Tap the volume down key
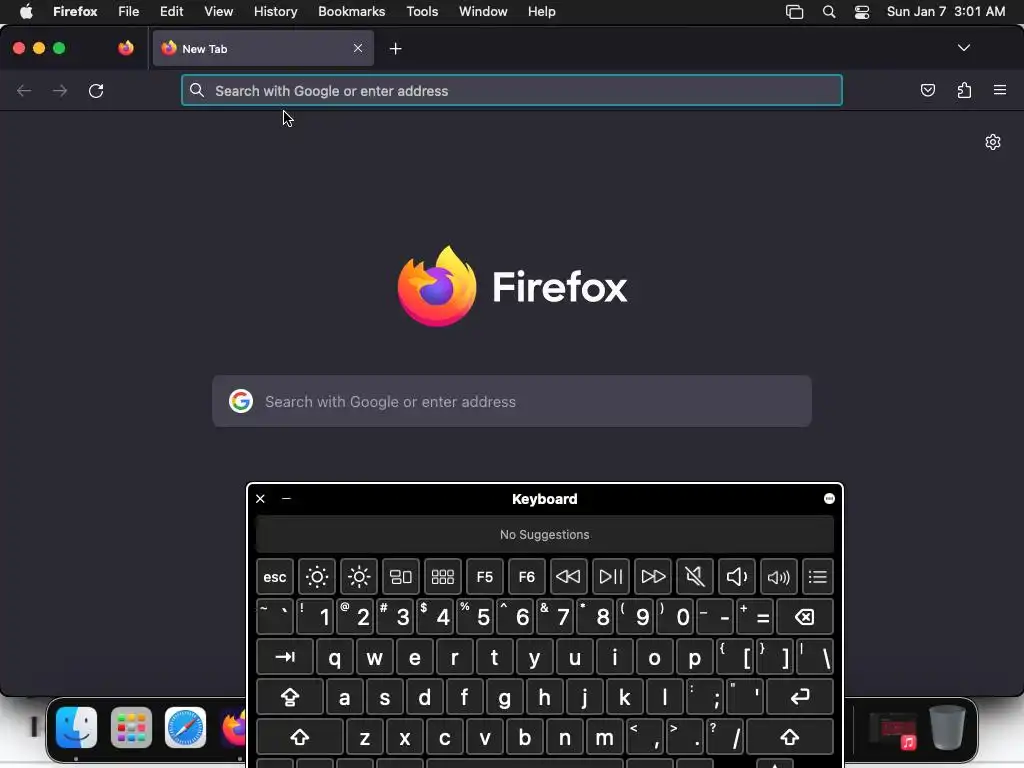Screen dimensions: 1024x768 737,577
